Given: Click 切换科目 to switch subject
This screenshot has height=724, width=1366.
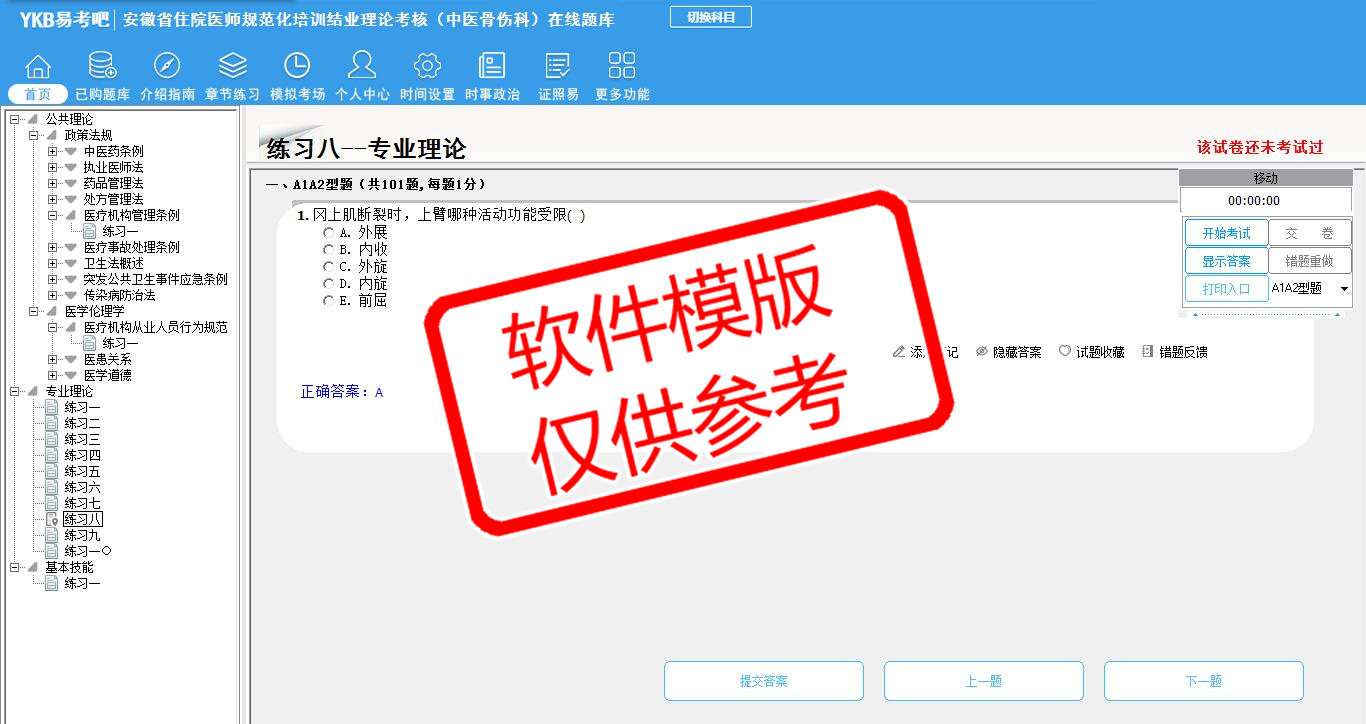Looking at the screenshot, I should (710, 17).
